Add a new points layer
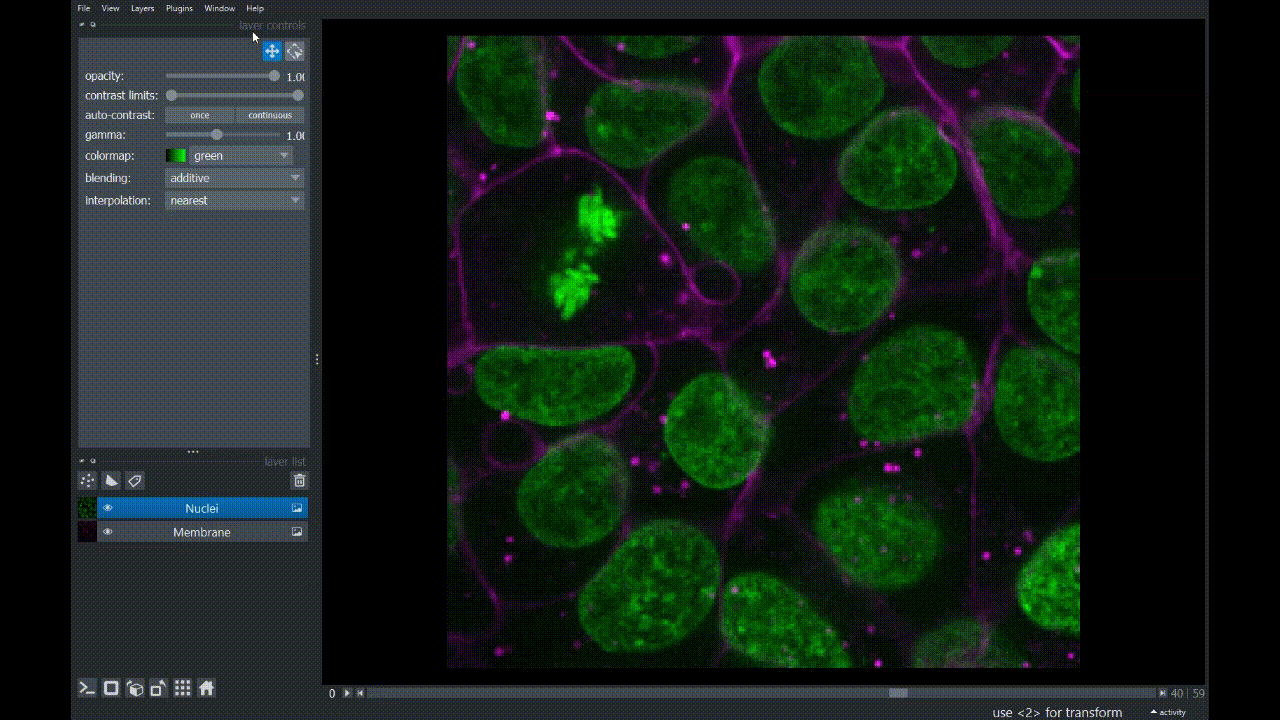 click(x=88, y=481)
